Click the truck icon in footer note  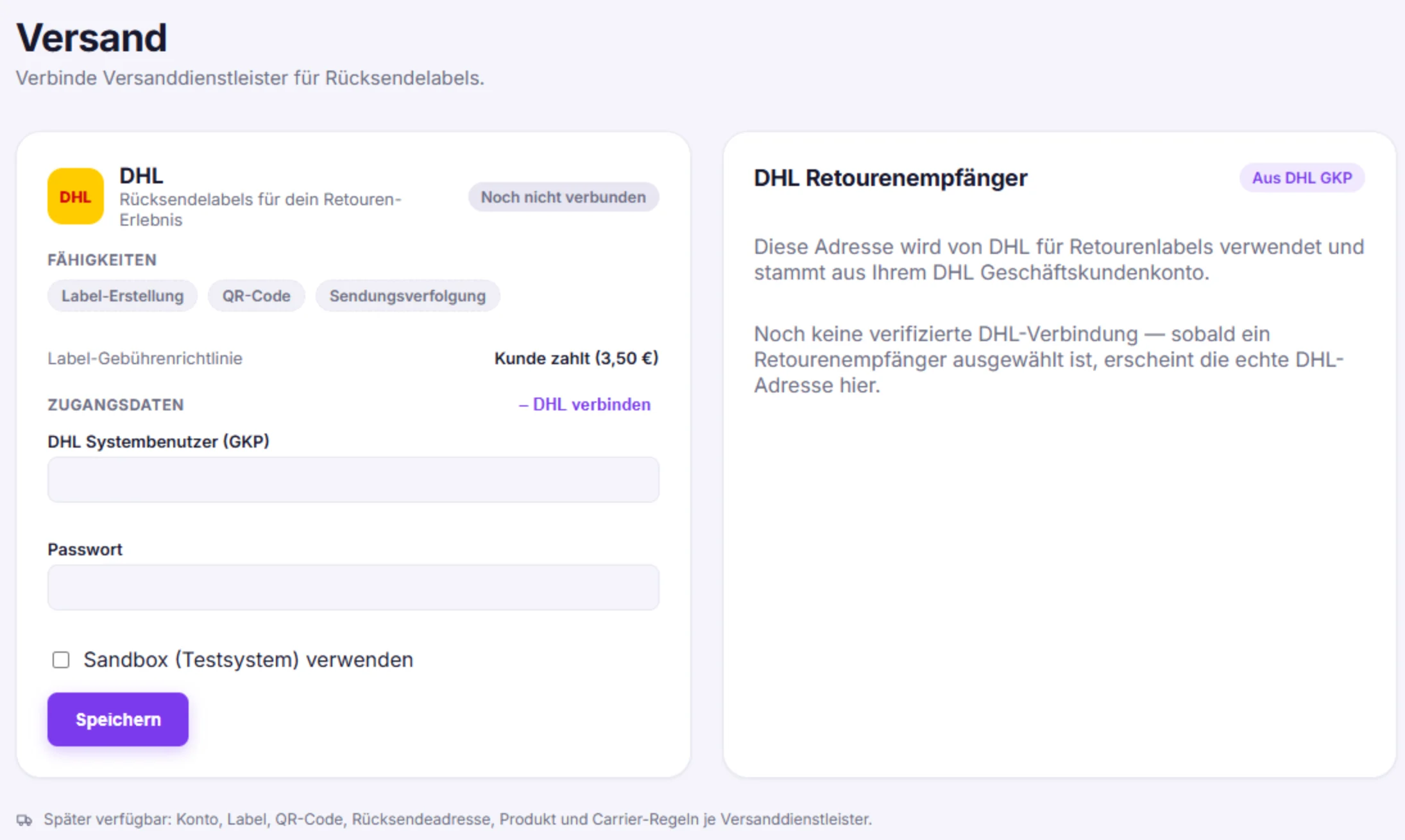tap(24, 819)
